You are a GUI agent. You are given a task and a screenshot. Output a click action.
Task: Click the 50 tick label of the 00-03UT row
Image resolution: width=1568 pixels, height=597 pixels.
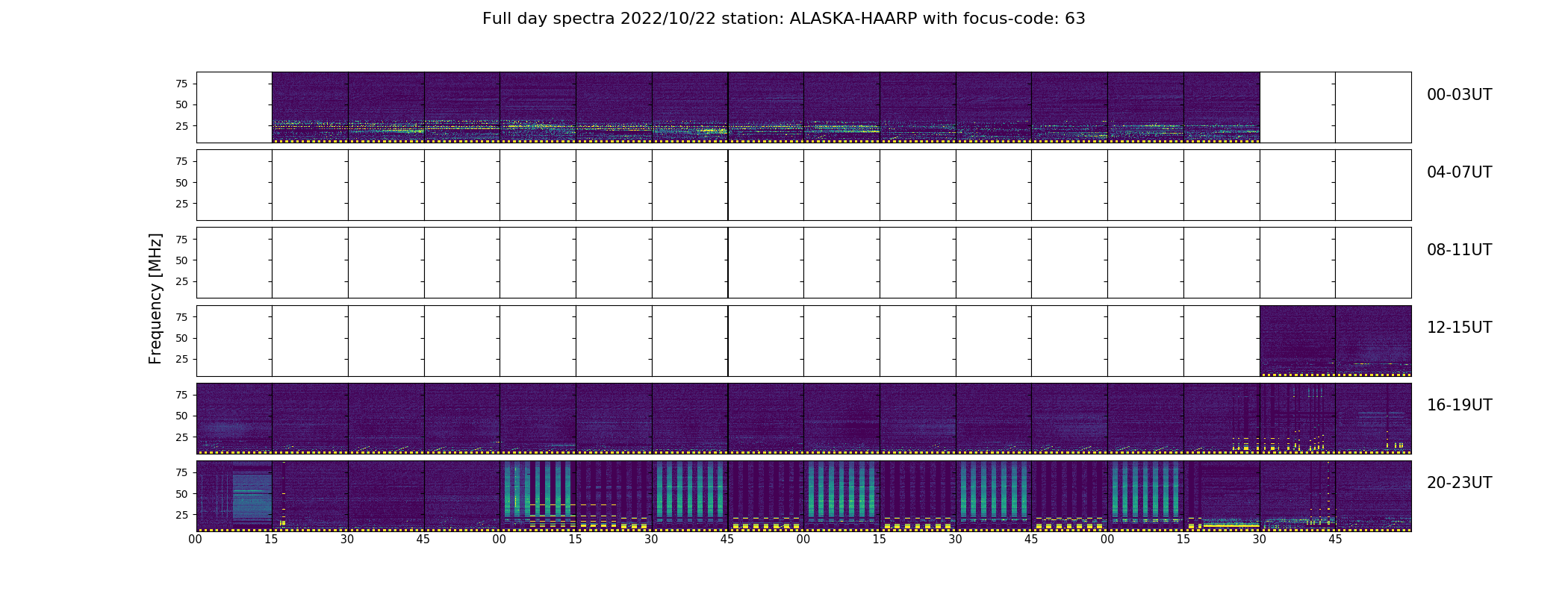[181, 104]
